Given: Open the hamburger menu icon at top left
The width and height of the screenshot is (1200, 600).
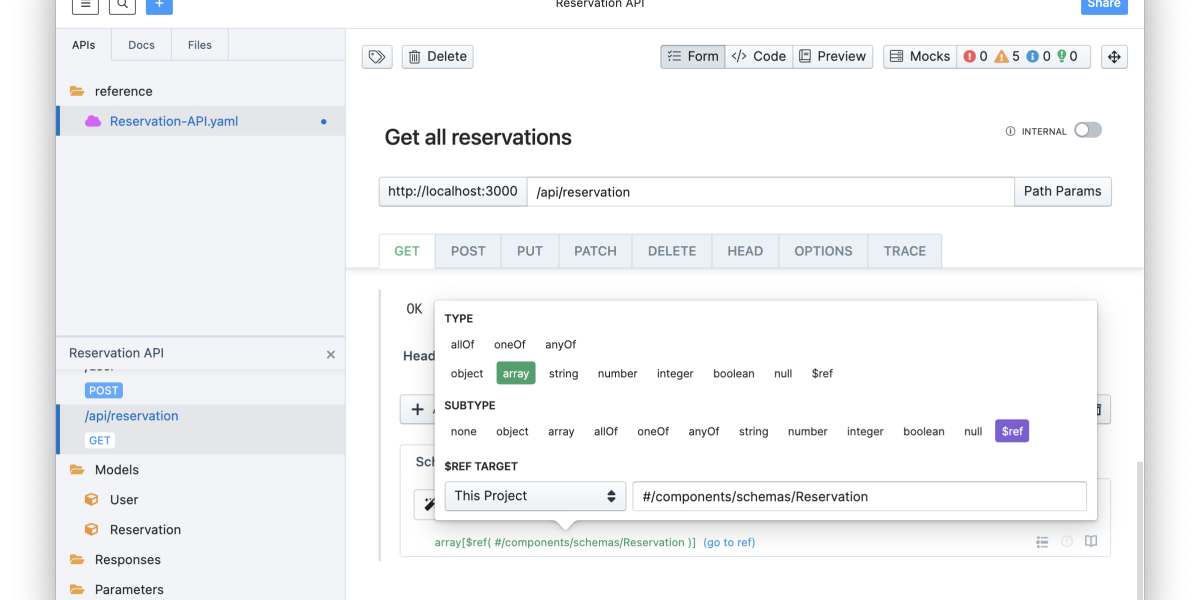Looking at the screenshot, I should click(x=85, y=5).
